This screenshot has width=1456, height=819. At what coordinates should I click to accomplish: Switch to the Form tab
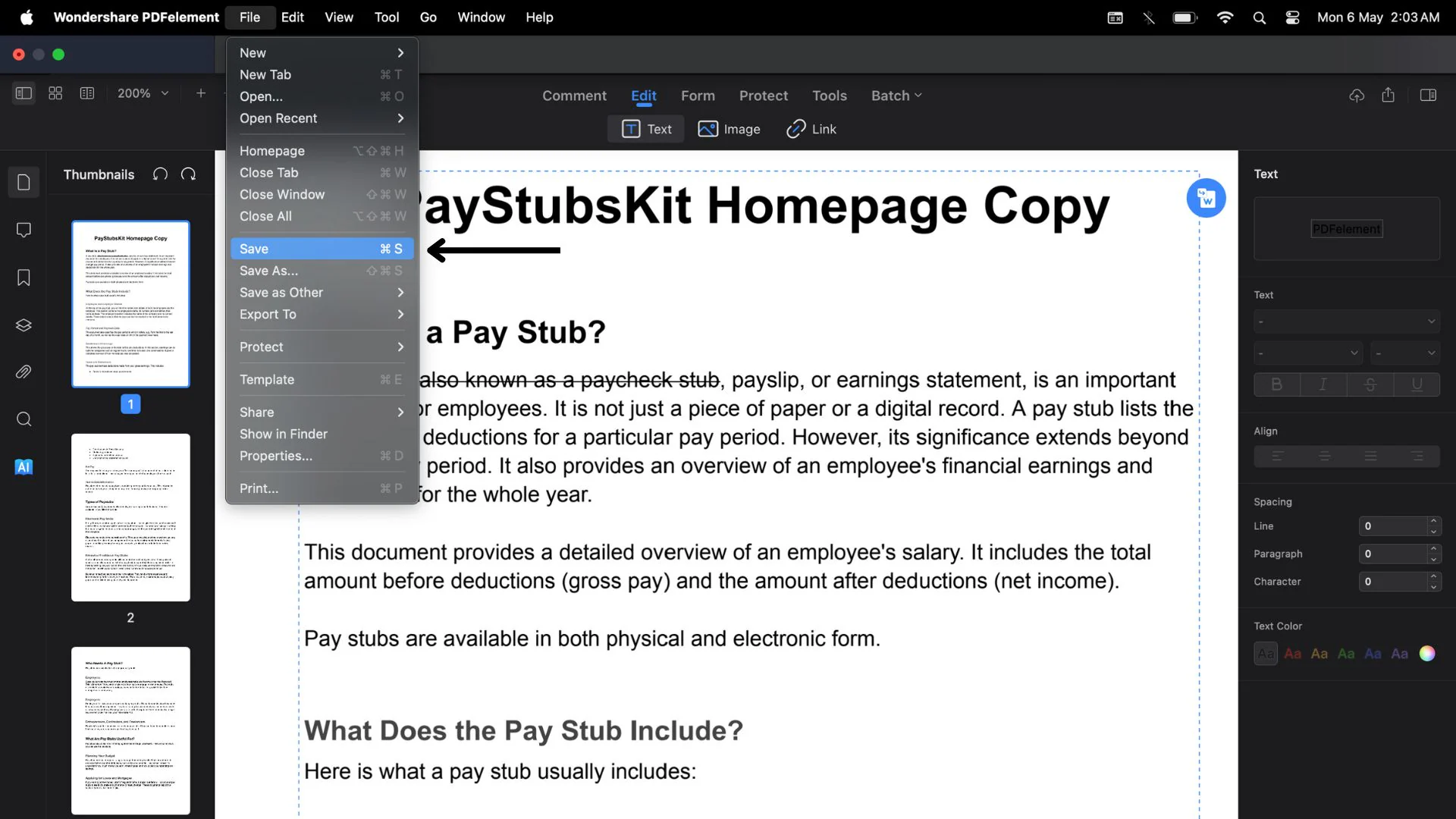pos(698,96)
